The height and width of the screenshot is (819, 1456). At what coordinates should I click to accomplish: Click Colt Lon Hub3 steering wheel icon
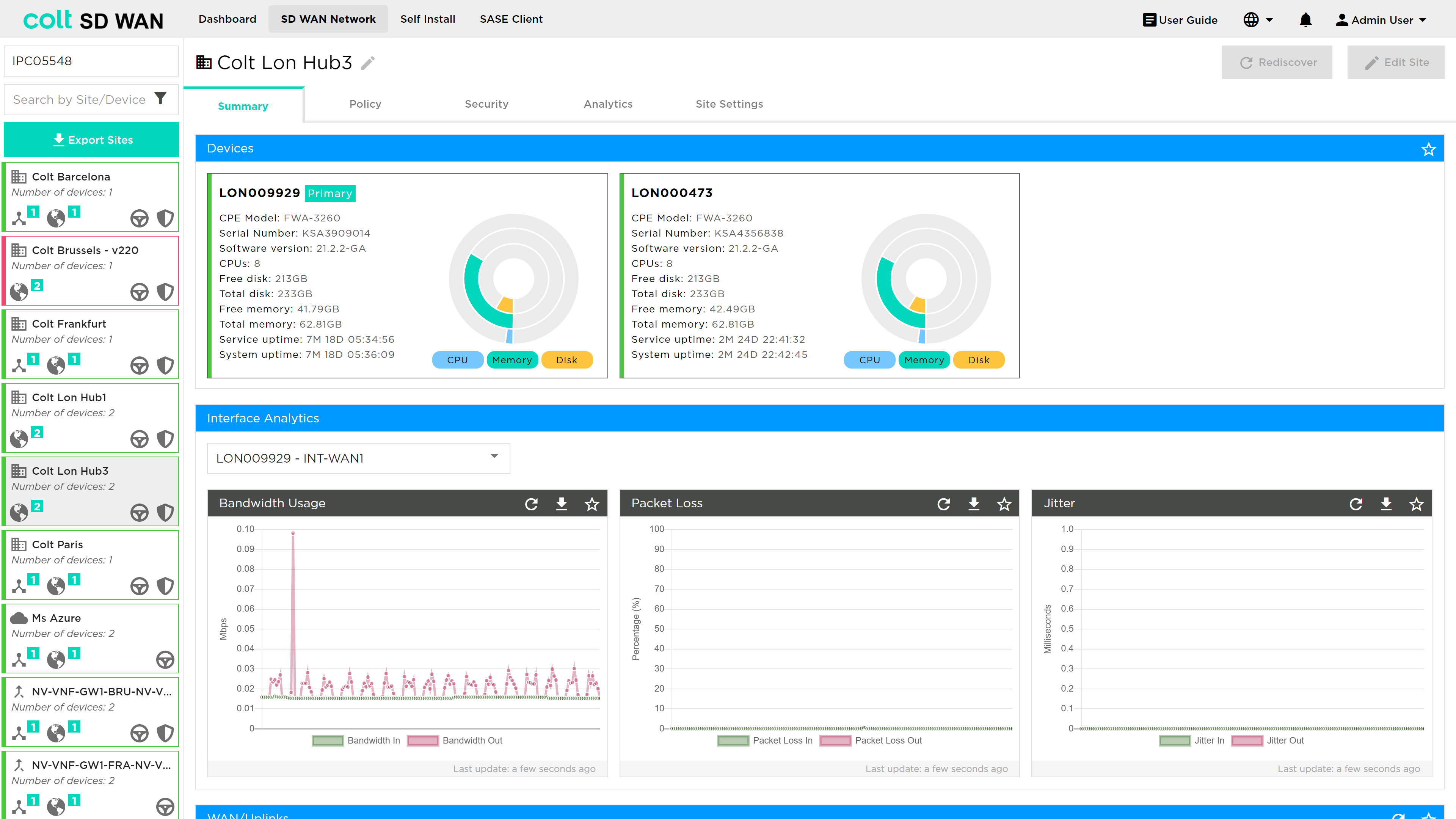pyautogui.click(x=139, y=512)
